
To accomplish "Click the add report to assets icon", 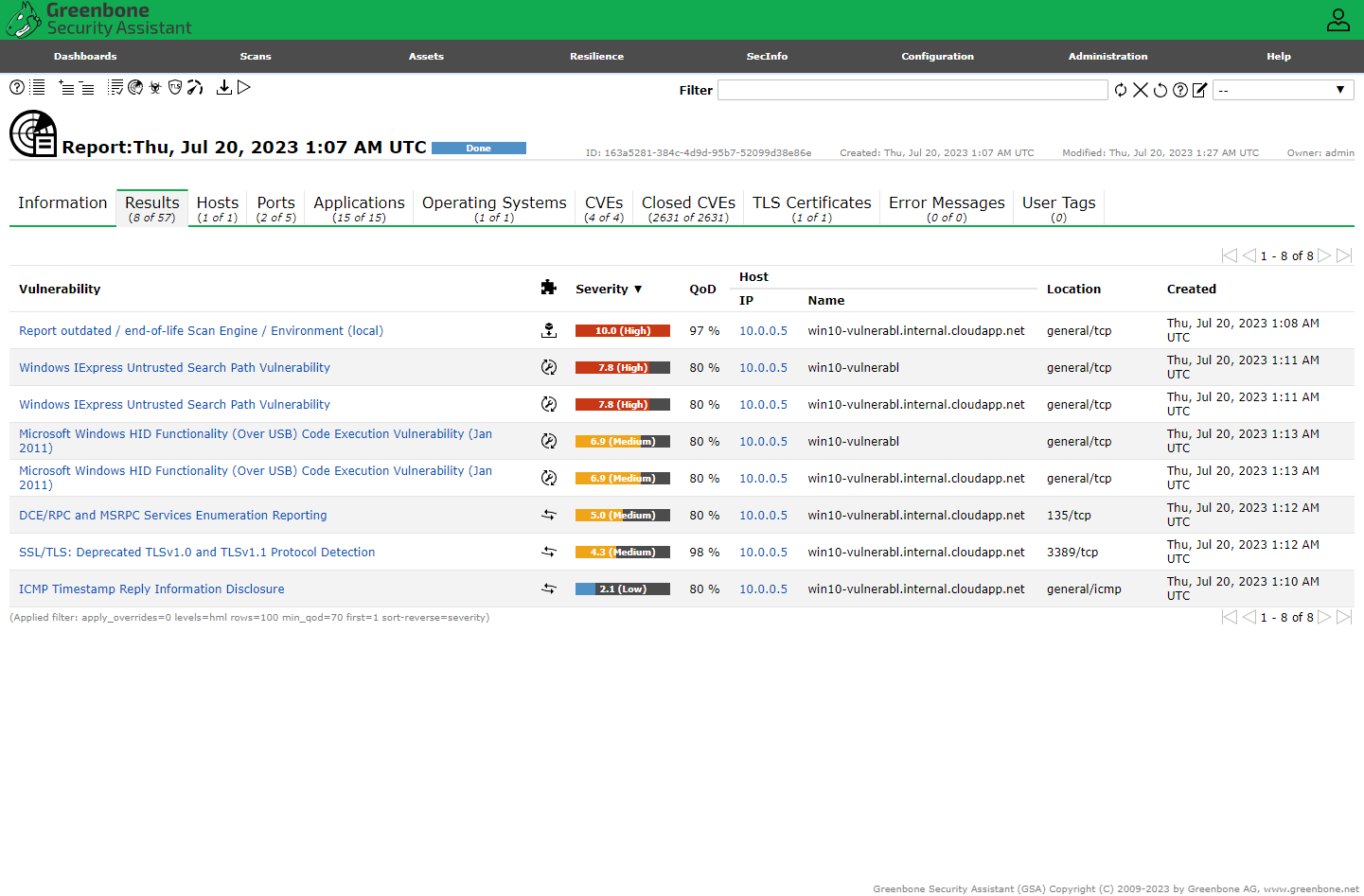I will tap(66, 88).
